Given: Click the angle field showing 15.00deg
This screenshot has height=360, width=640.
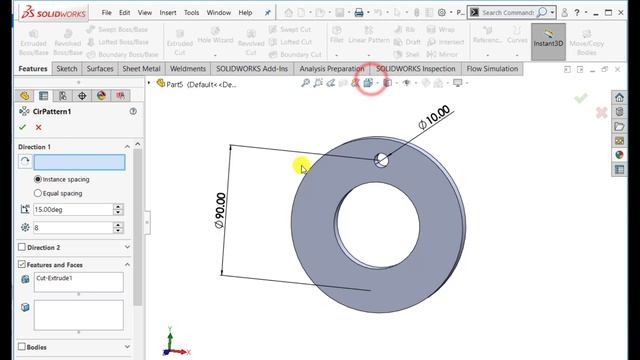Looking at the screenshot, I should [x=73, y=209].
